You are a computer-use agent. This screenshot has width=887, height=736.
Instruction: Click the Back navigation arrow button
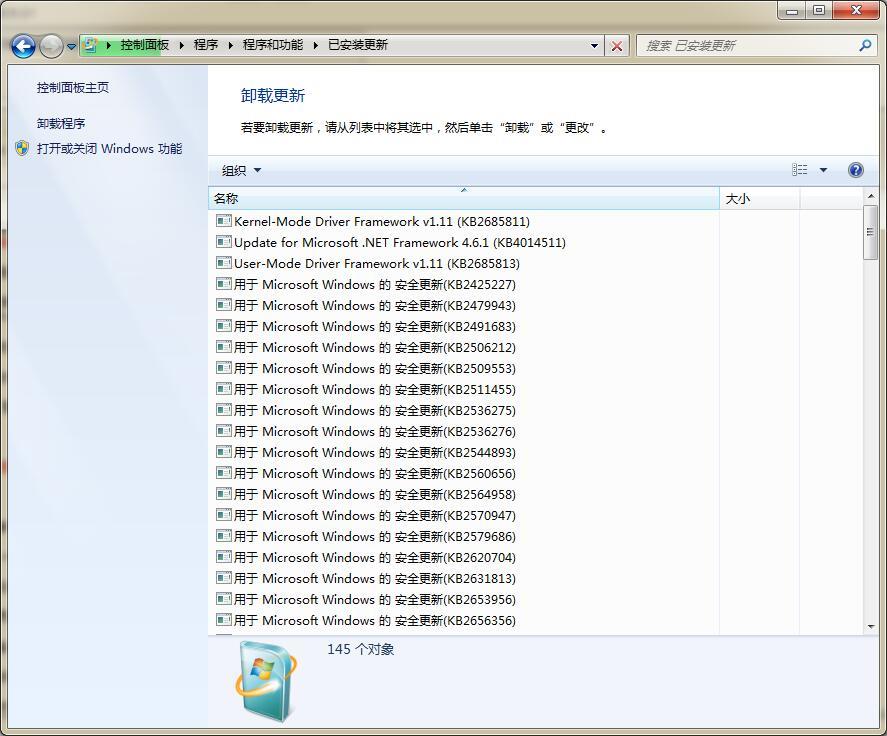point(23,46)
